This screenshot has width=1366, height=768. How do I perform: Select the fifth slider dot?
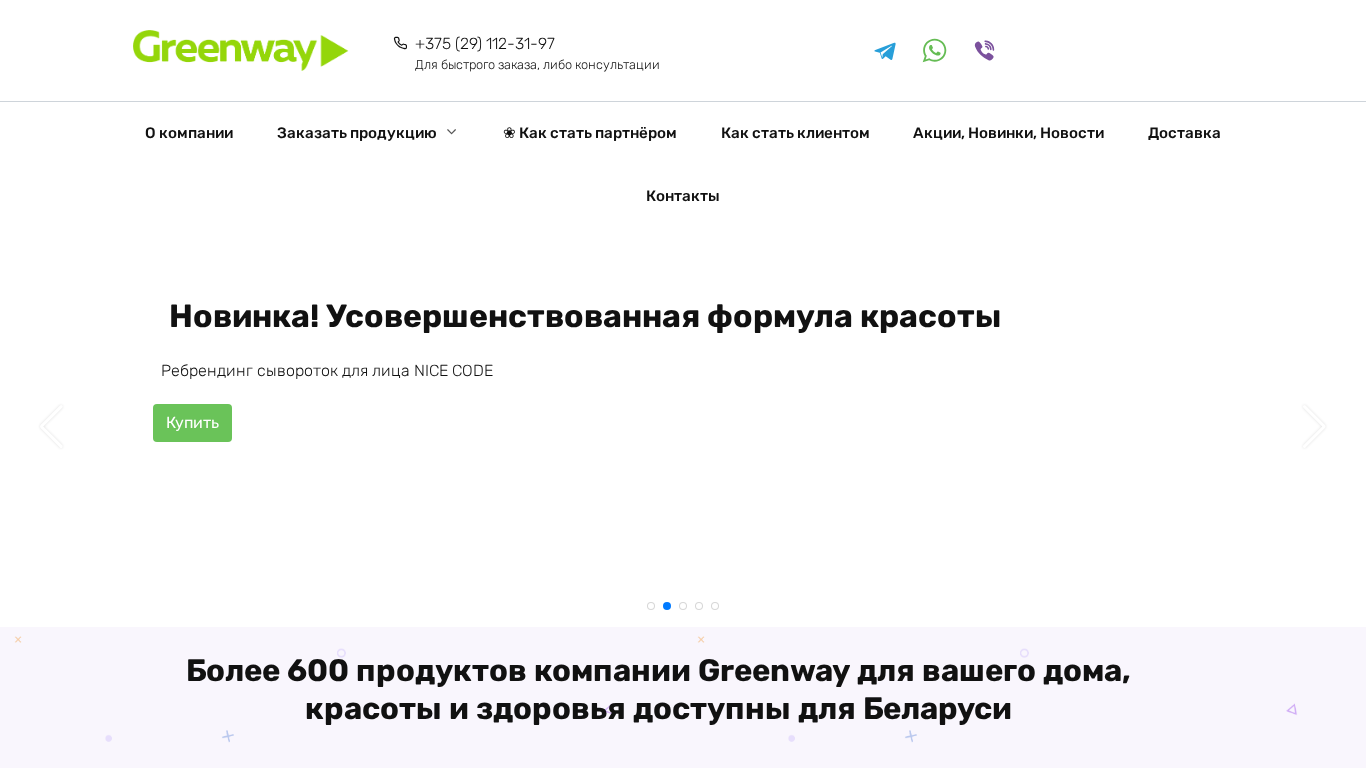715,606
